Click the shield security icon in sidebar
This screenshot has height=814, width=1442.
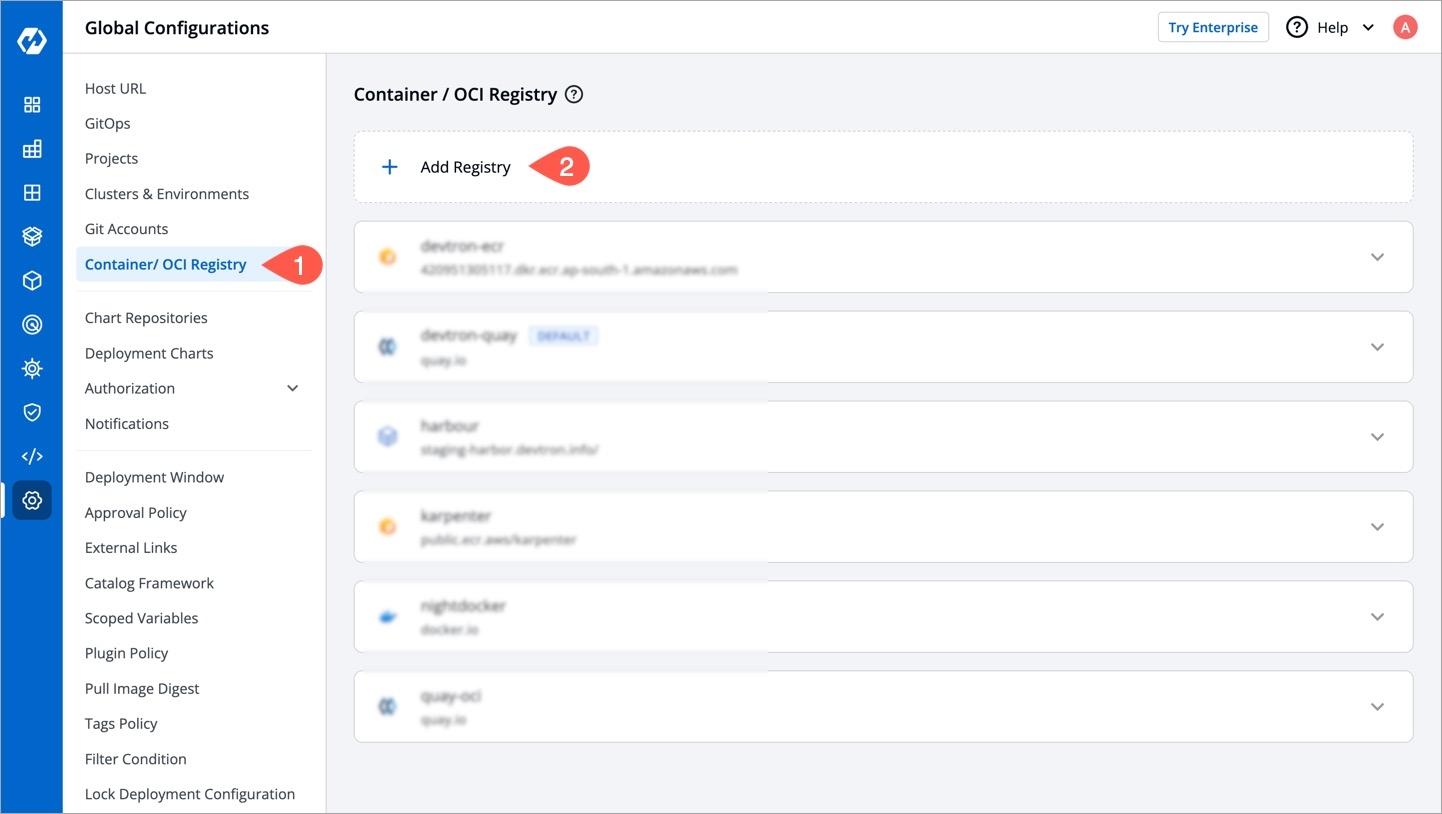32,412
